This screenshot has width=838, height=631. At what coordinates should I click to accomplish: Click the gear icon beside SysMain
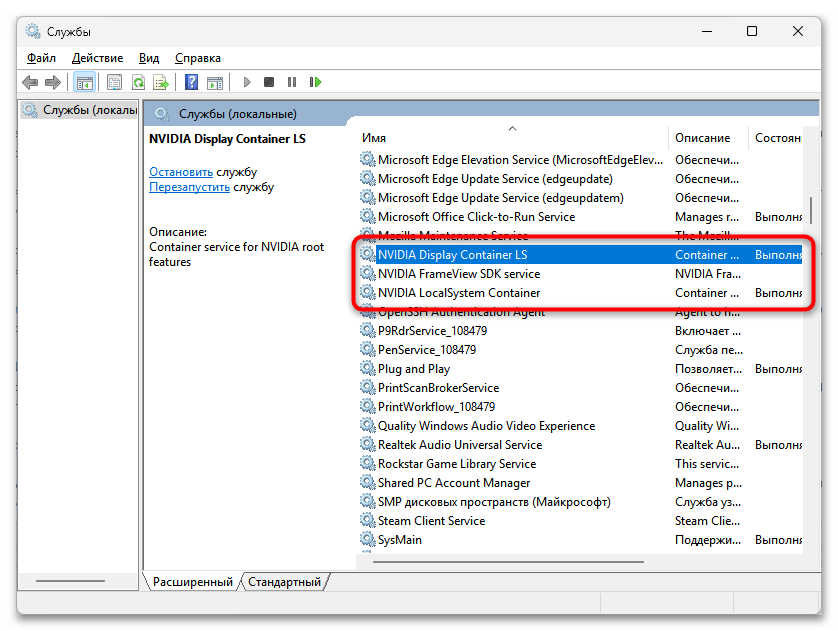pos(368,540)
